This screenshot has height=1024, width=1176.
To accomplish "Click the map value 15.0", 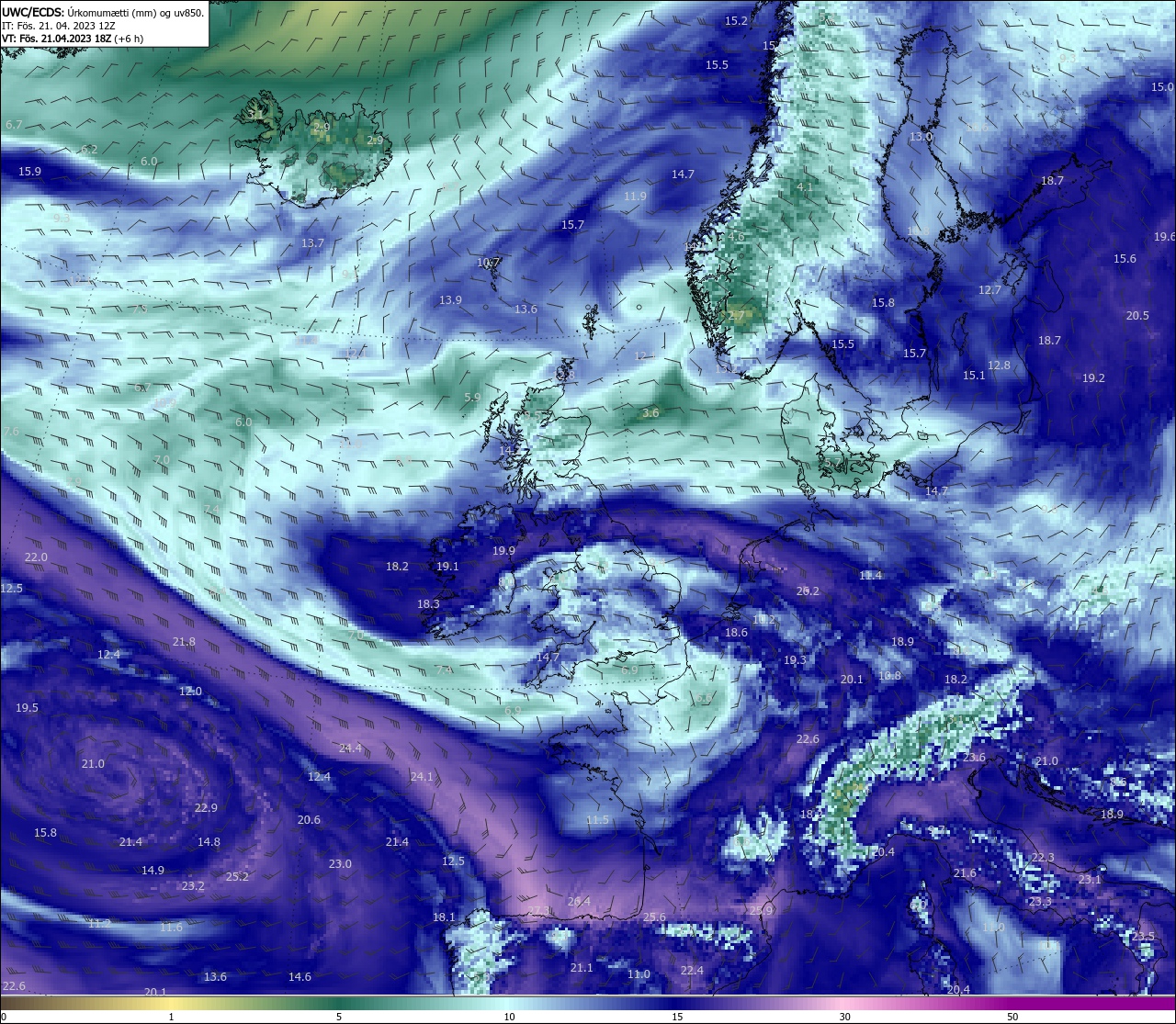I will 1162,86.
